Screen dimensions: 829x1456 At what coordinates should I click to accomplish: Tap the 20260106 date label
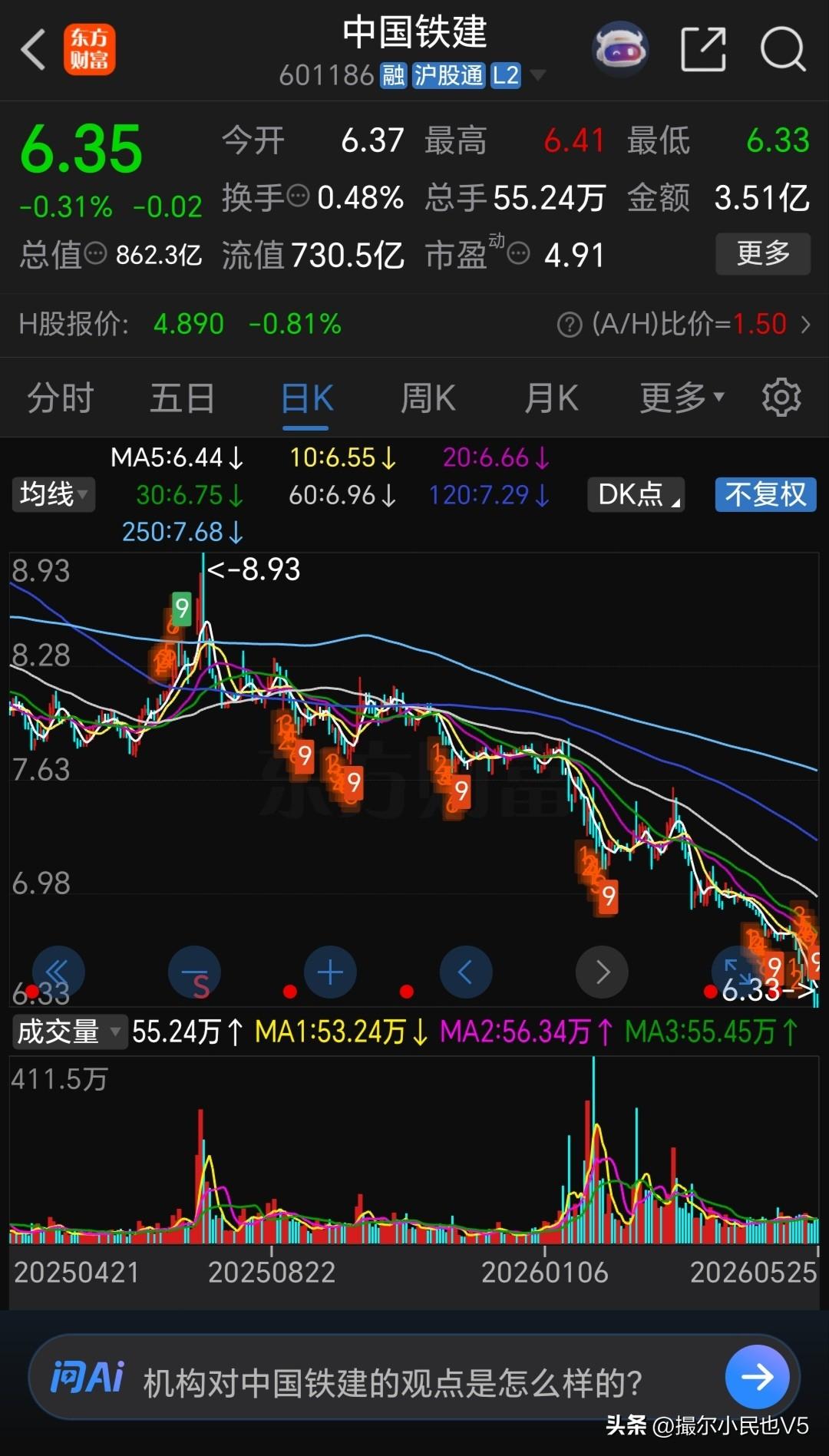(x=545, y=1273)
